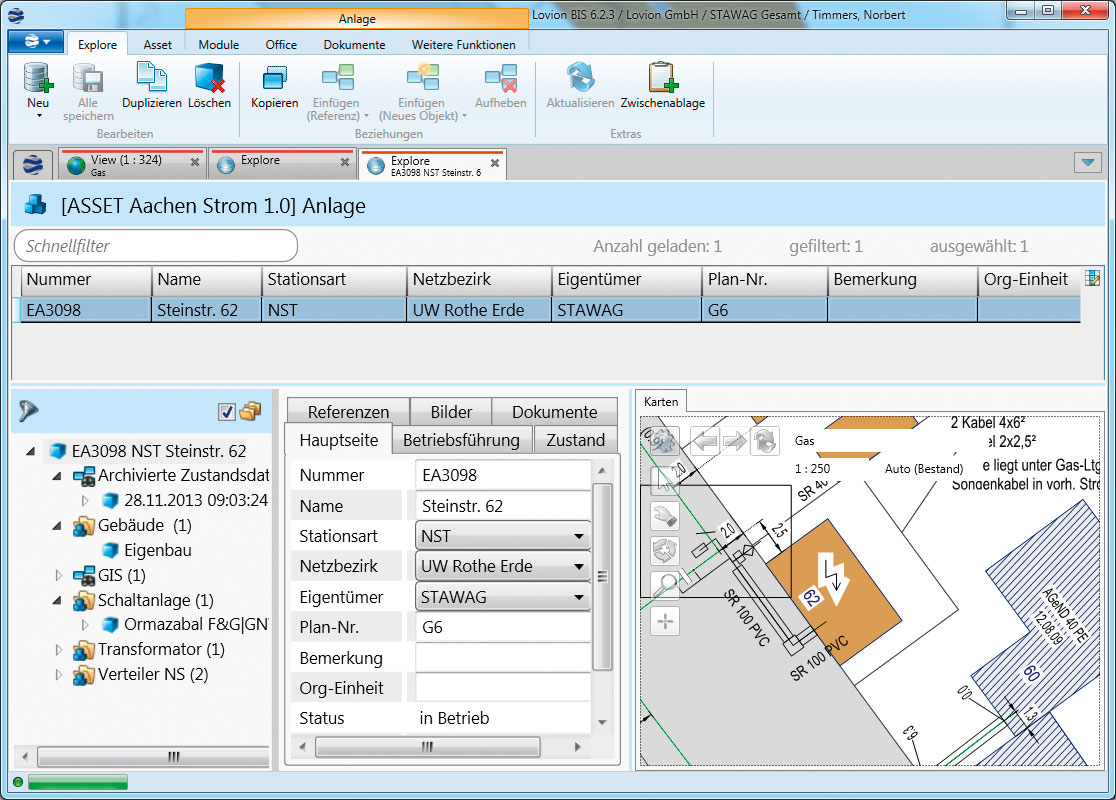Click the folders icon above the tree
This screenshot has height=800, width=1116.
[251, 411]
